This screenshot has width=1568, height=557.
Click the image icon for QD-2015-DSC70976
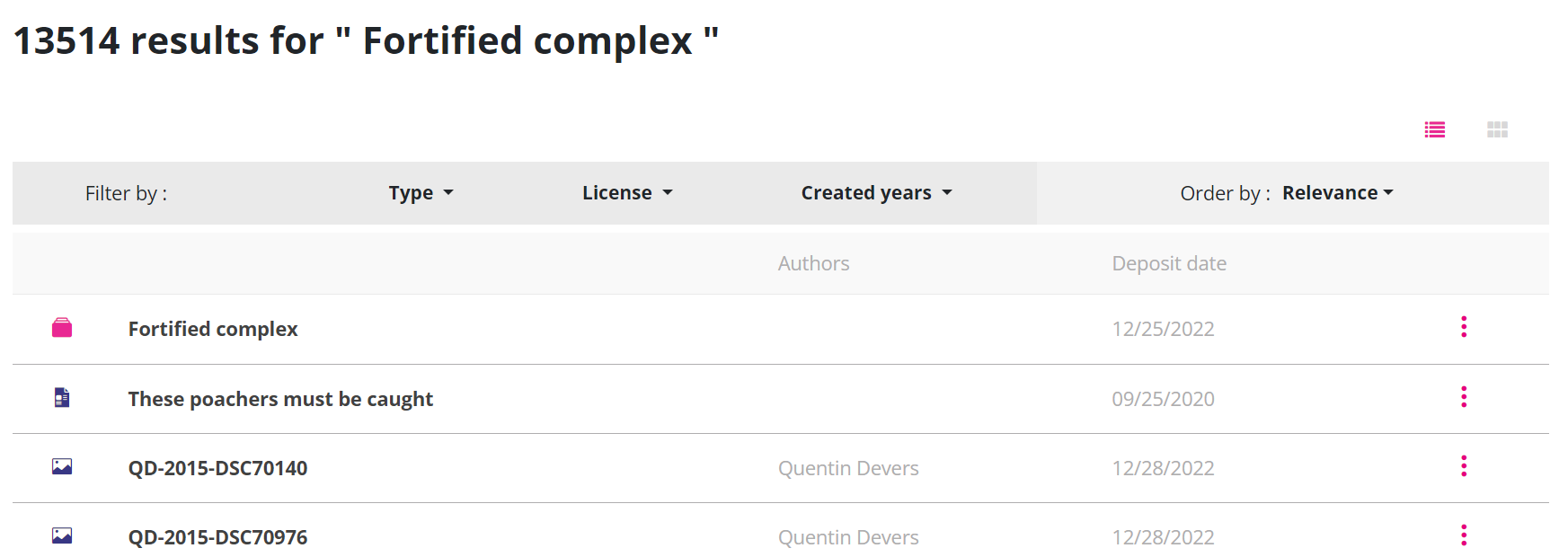tap(62, 536)
